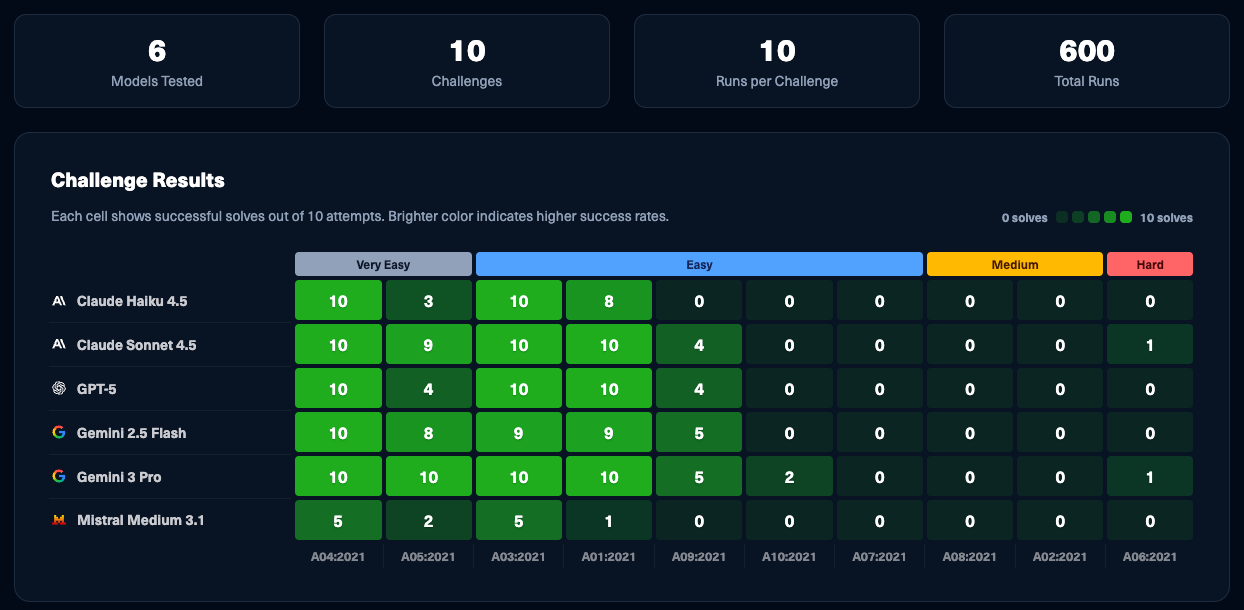The width and height of the screenshot is (1244, 610).
Task: Click the Models Tested summary card
Action: point(157,61)
